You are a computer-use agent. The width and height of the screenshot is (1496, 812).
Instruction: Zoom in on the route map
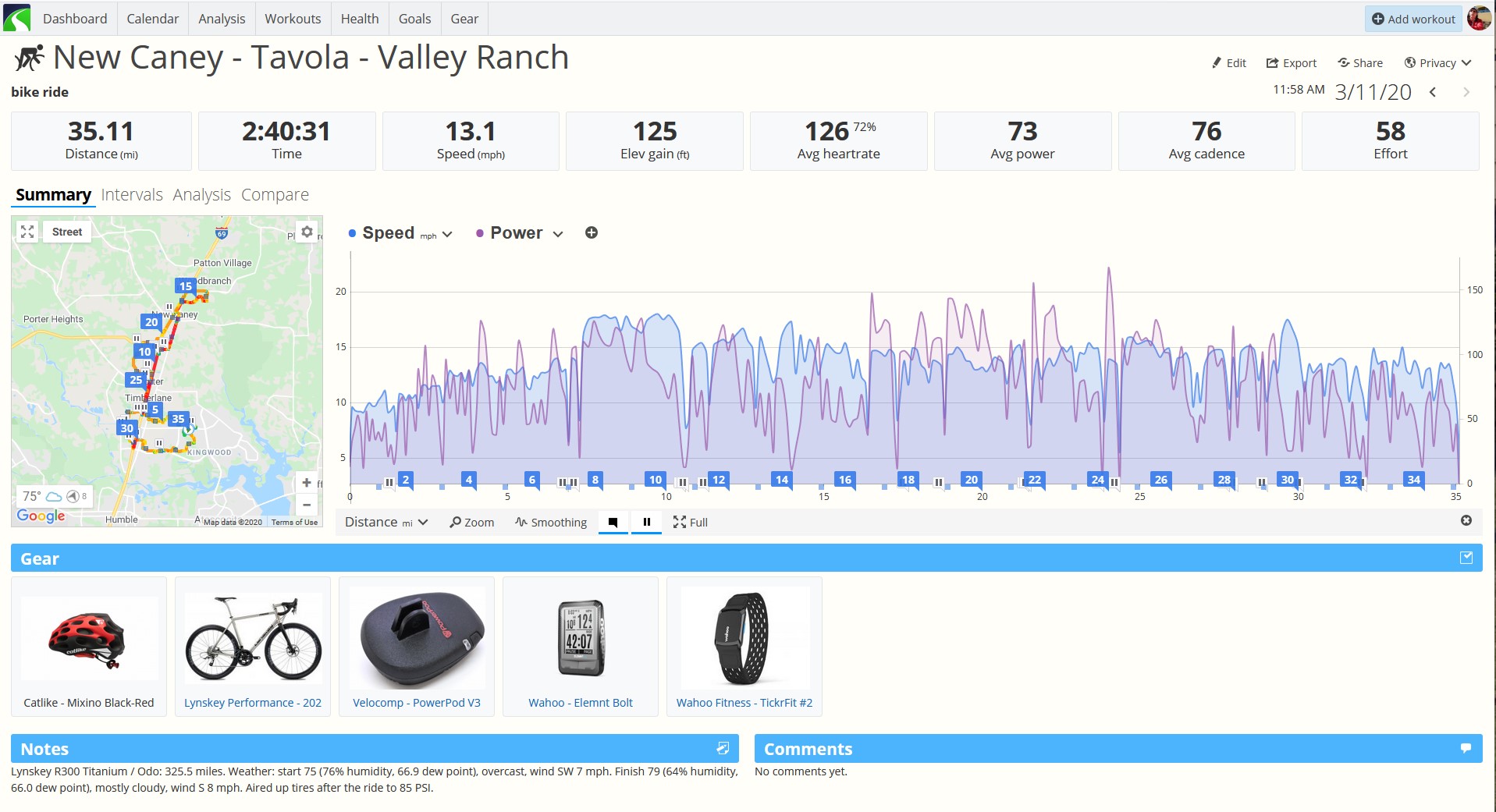pyautogui.click(x=307, y=483)
